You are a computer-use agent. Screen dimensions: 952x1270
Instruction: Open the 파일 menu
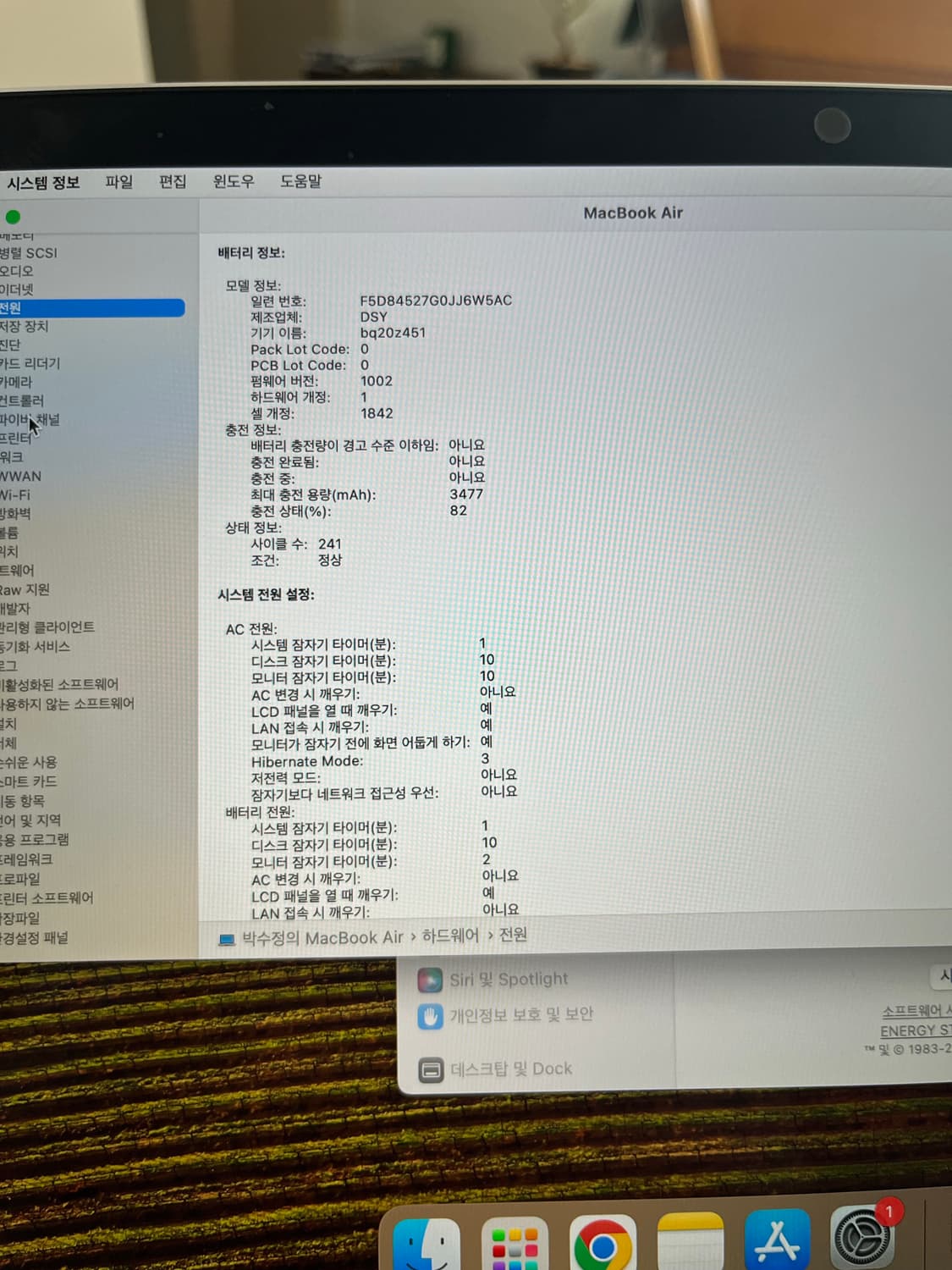tap(118, 181)
